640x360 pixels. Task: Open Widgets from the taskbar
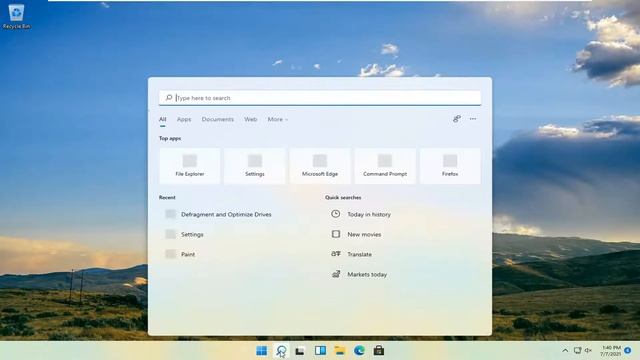click(x=320, y=351)
